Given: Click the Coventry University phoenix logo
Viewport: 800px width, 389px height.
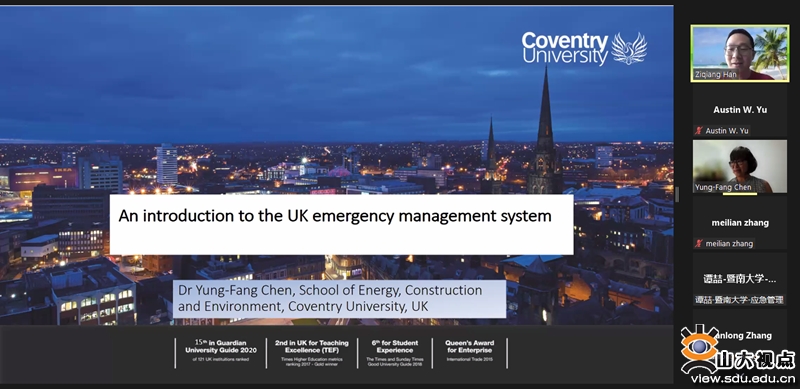Looking at the screenshot, I should tap(629, 48).
